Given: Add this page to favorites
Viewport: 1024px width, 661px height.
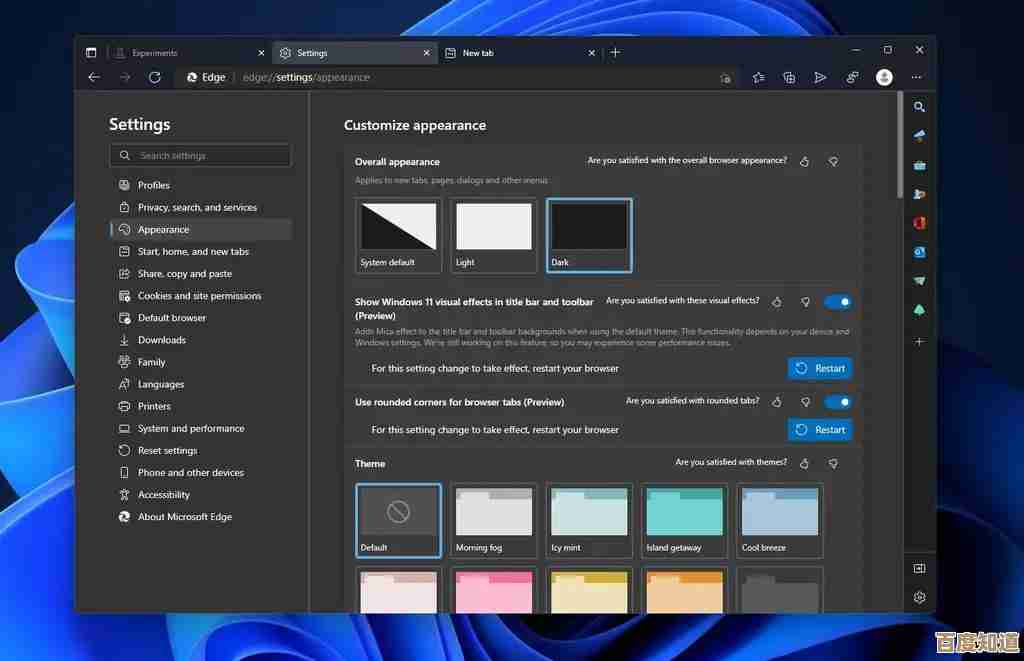Looking at the screenshot, I should coord(757,77).
